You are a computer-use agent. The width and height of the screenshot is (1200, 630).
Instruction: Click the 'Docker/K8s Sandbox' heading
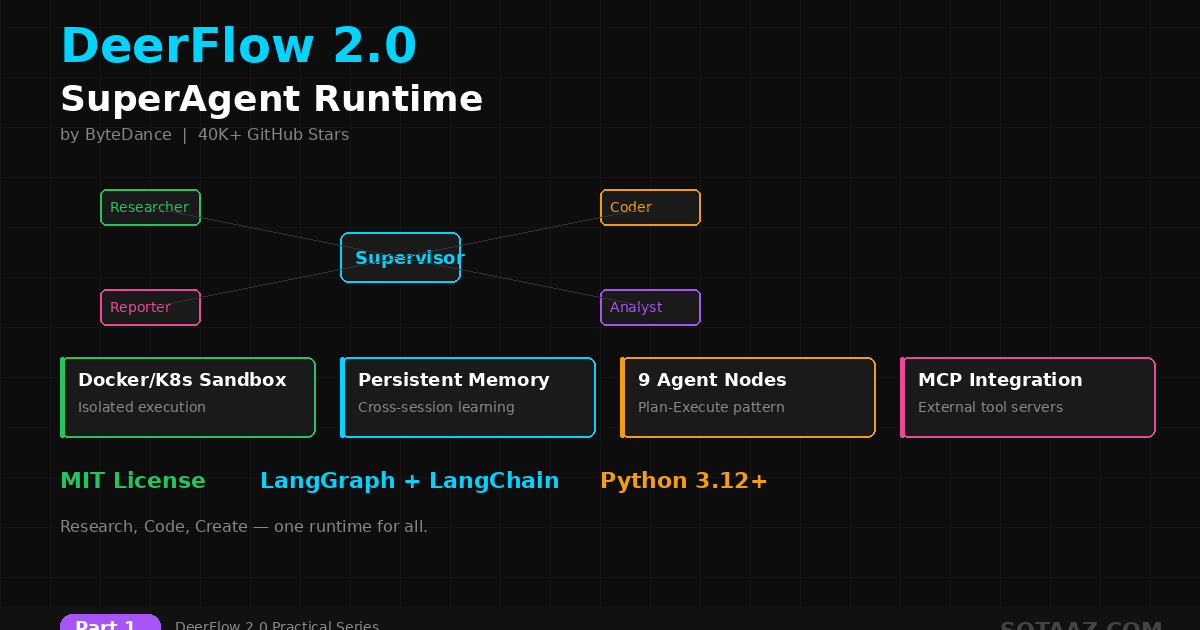(x=182, y=380)
